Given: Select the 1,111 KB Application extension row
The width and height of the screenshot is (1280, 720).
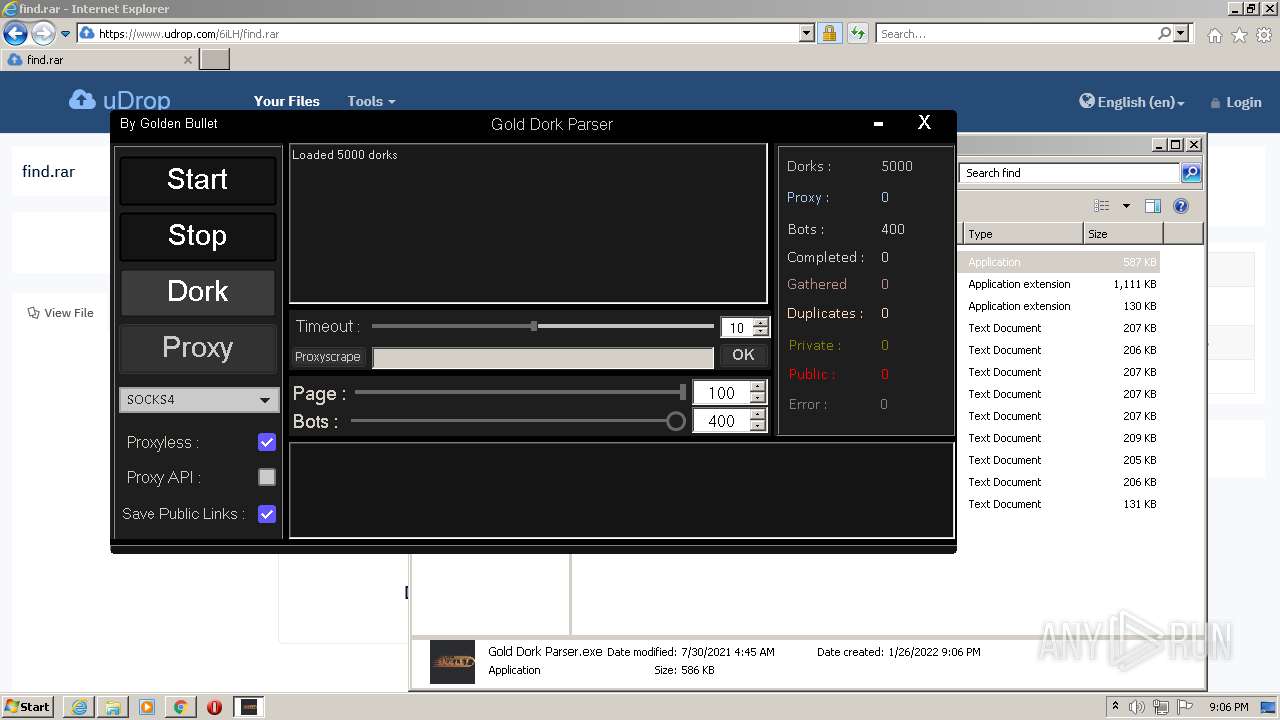Looking at the screenshot, I should click(1060, 284).
